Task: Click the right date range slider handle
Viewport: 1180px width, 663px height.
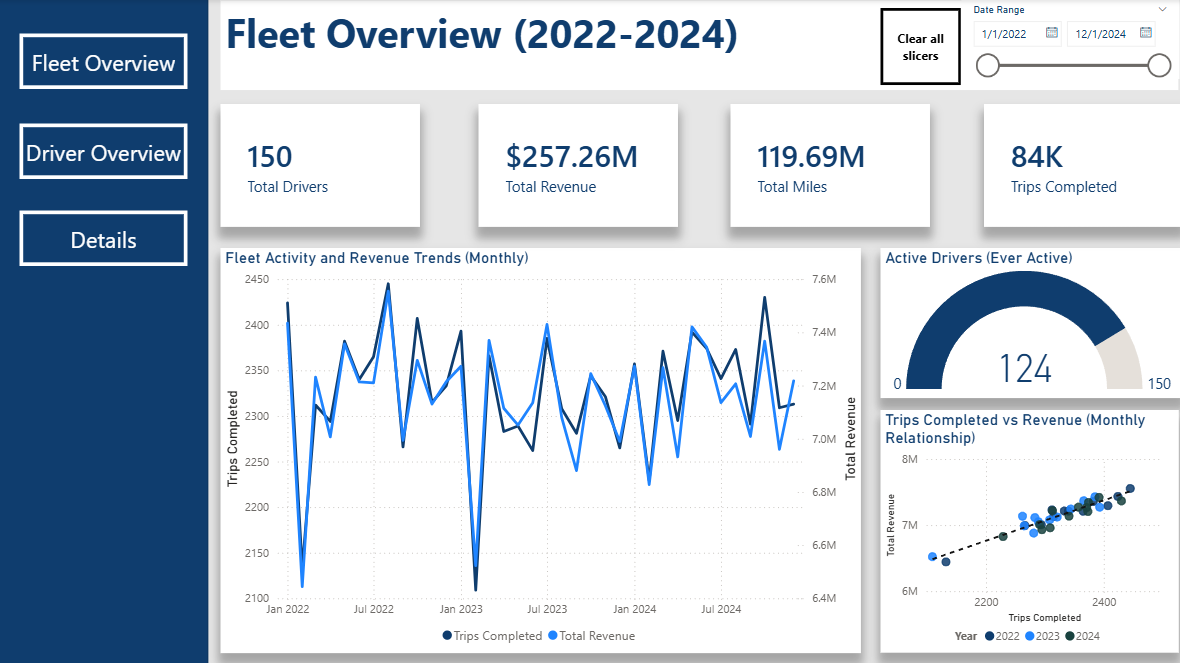Action: click(x=1159, y=66)
